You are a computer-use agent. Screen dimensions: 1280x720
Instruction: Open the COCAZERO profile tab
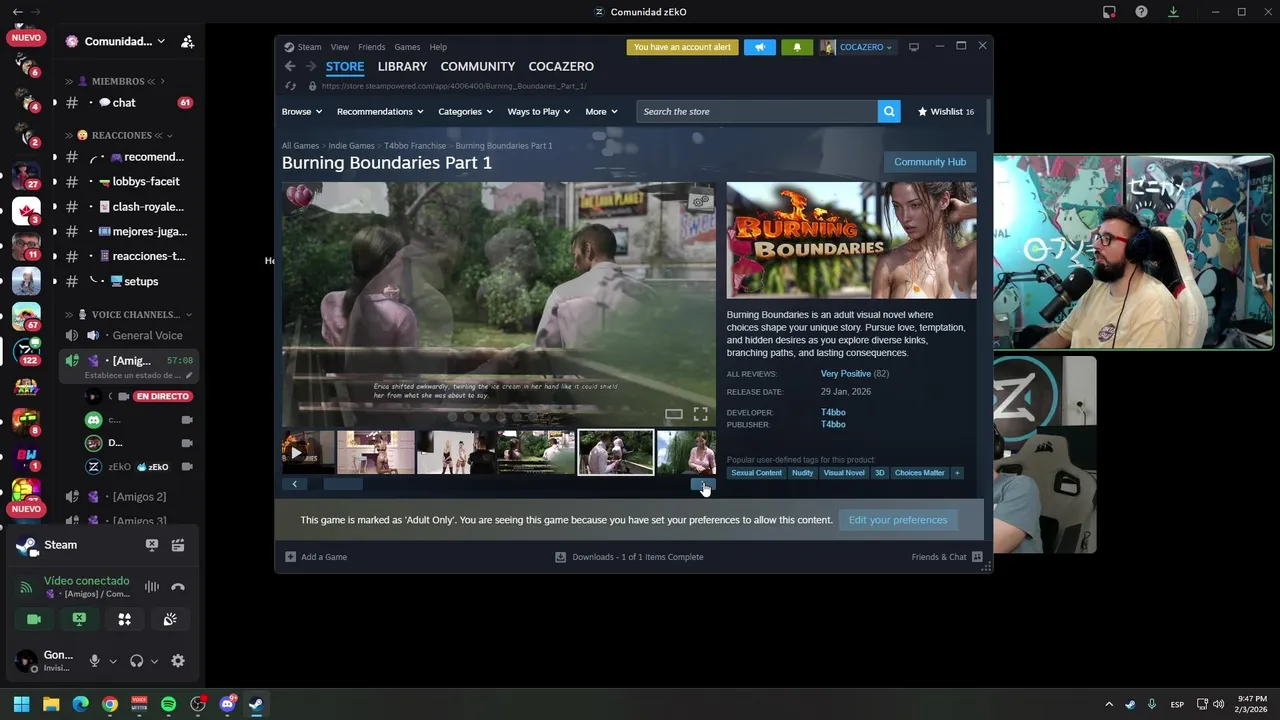561,66
